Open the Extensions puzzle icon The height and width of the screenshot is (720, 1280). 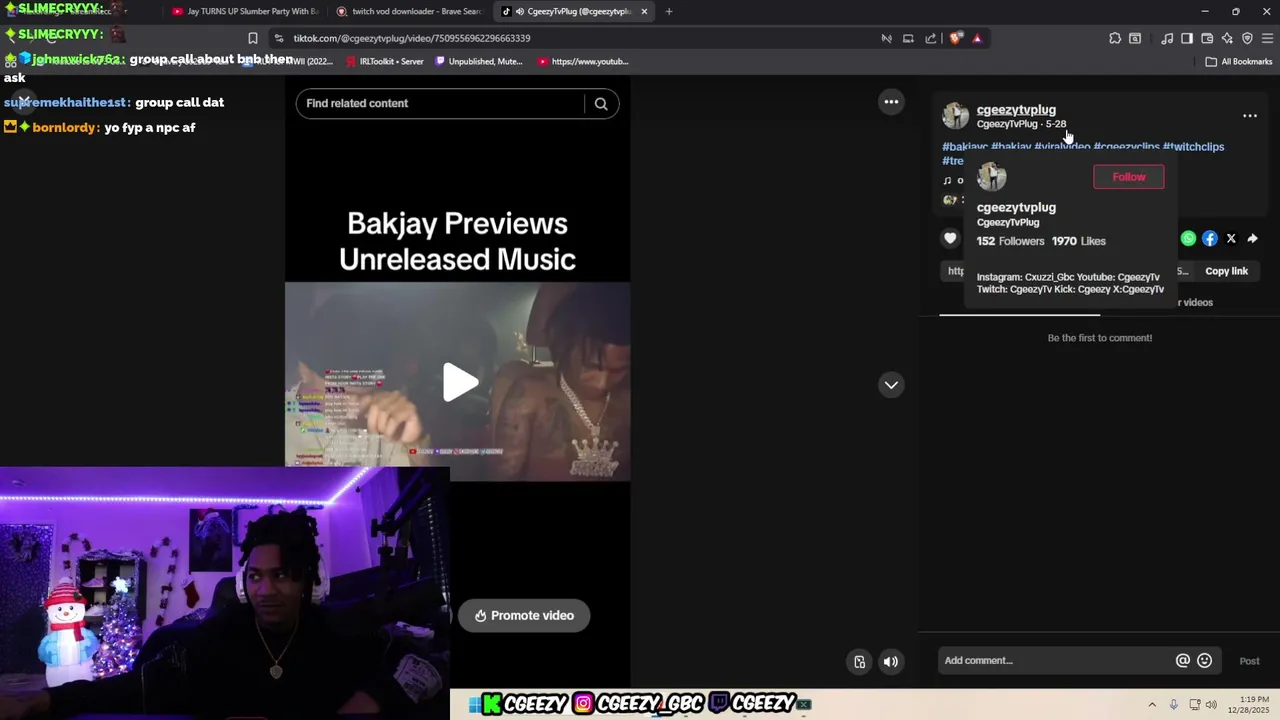pyautogui.click(x=1115, y=38)
